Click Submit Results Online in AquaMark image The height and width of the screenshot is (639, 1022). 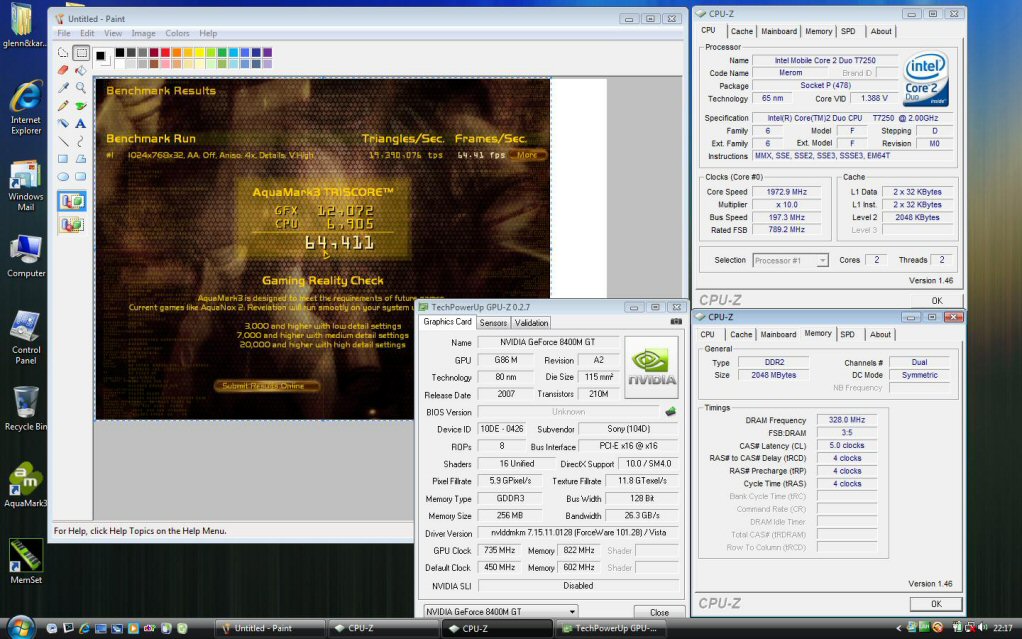coord(266,385)
